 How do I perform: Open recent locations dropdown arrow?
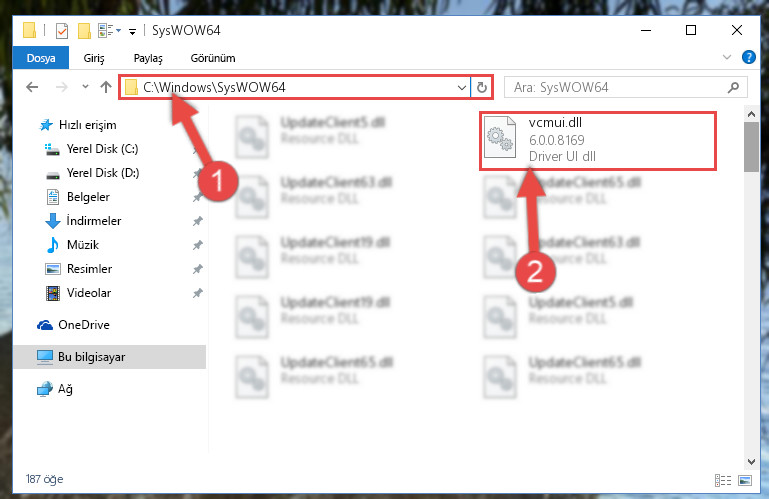(85, 87)
